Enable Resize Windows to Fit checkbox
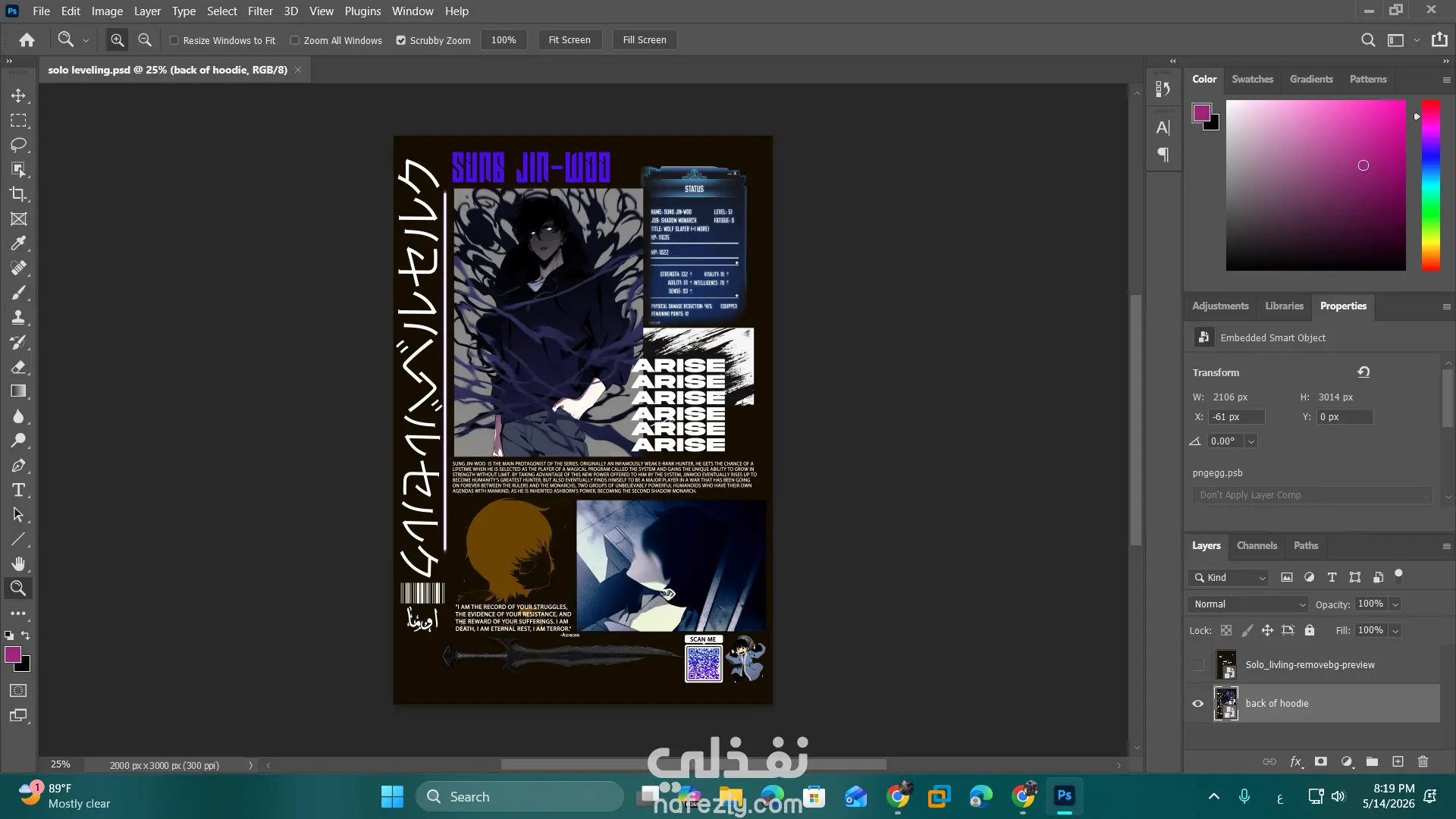 pyautogui.click(x=174, y=40)
